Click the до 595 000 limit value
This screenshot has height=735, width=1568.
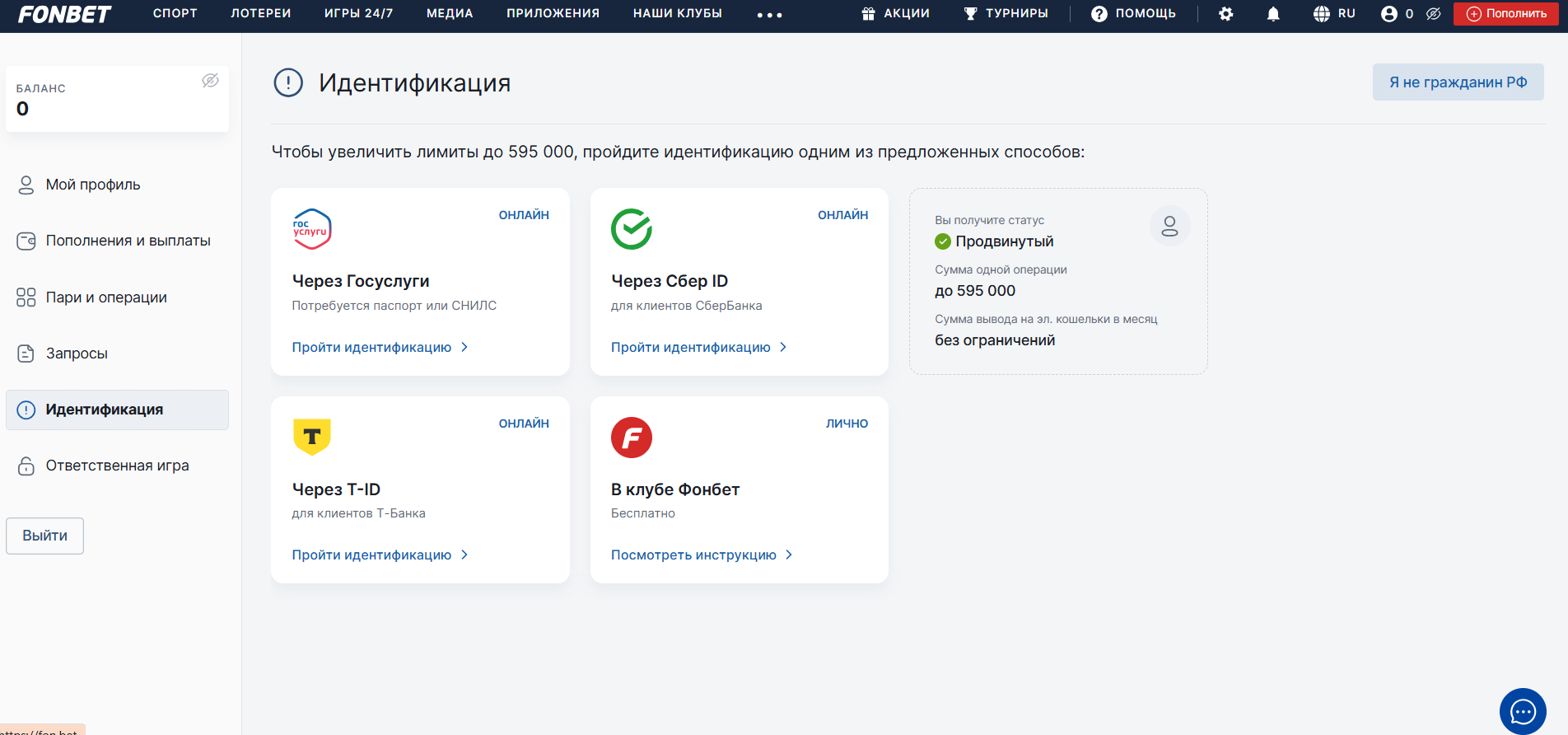975,291
